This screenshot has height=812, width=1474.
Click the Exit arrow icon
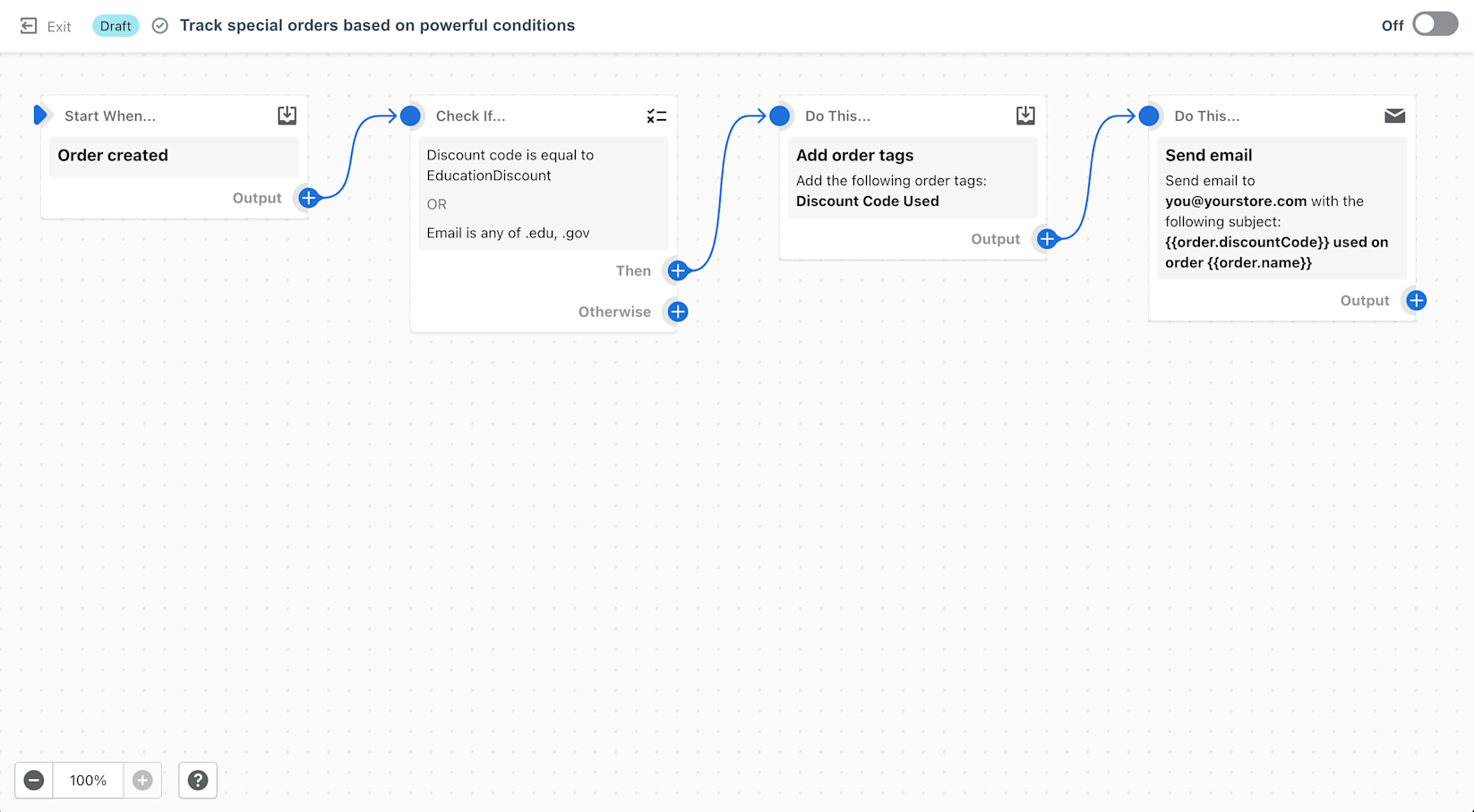point(29,26)
